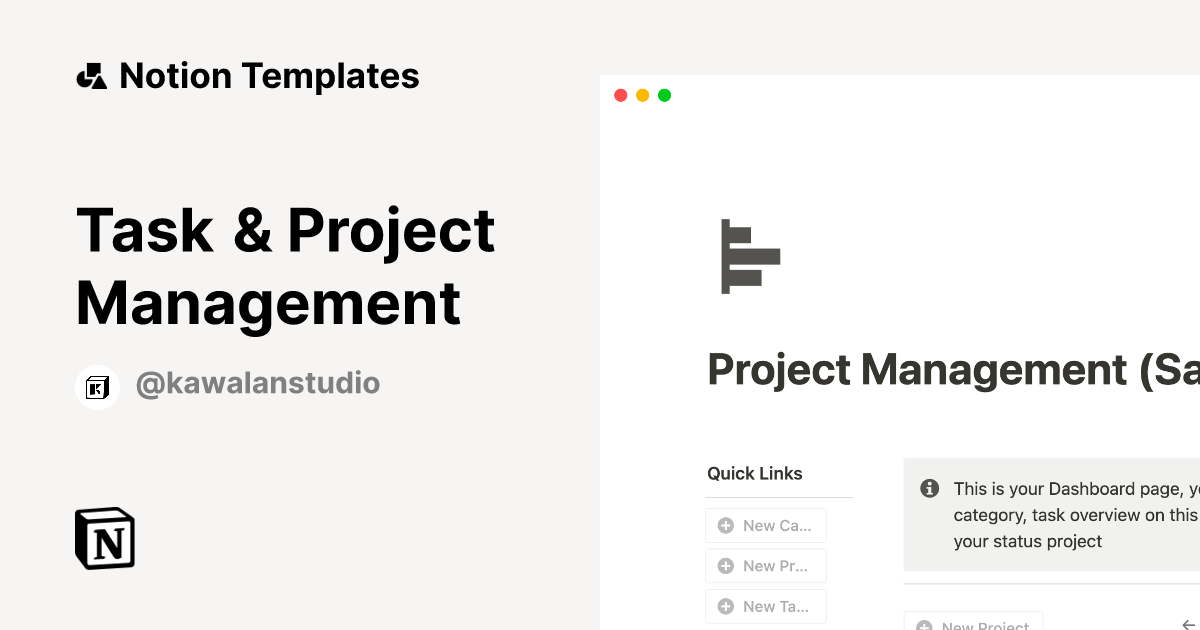Image resolution: width=1200 pixels, height=630 pixels.
Task: Click the plus icon on "New Ta..." link
Action: tap(726, 606)
